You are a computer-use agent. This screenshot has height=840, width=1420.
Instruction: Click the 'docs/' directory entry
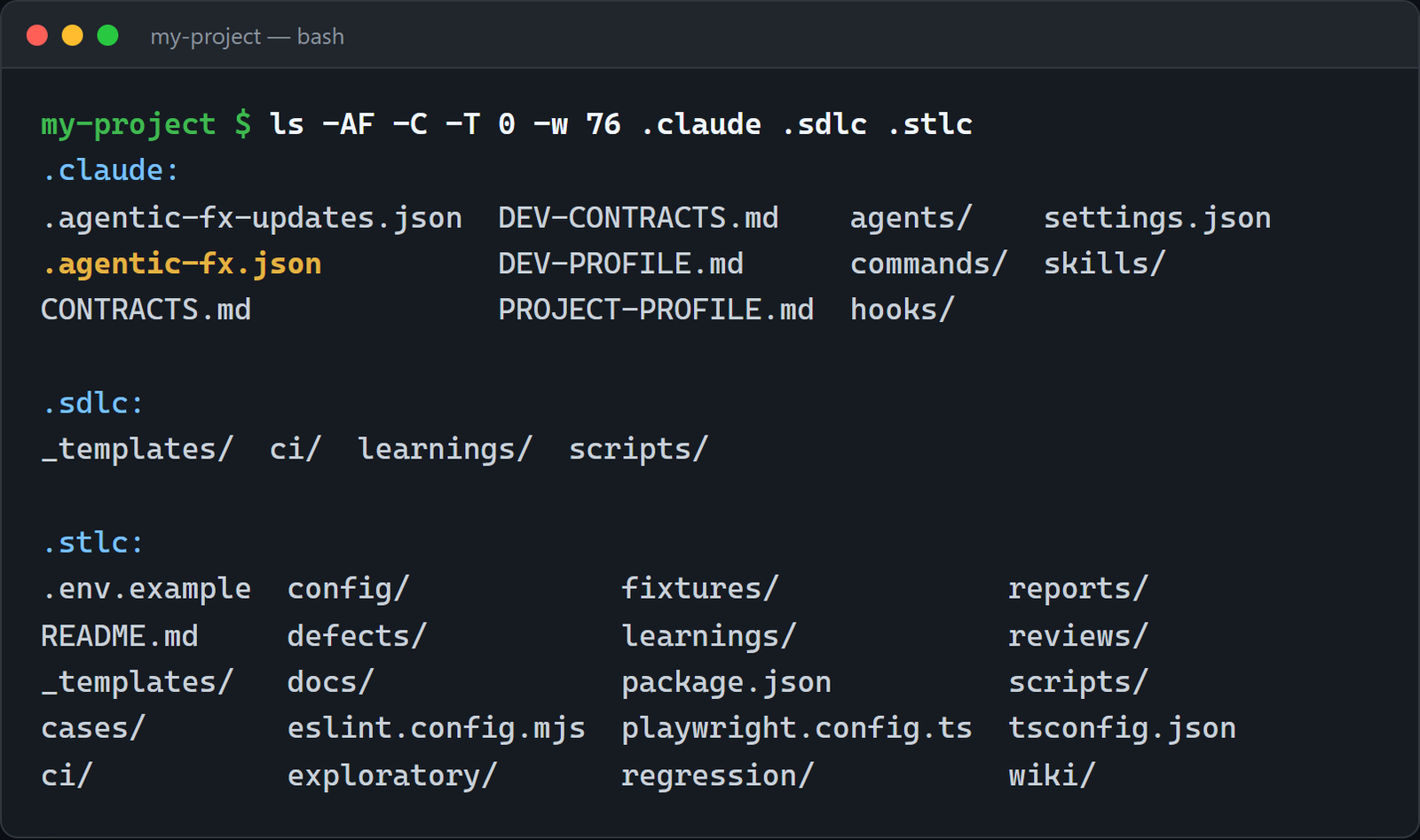tap(331, 682)
